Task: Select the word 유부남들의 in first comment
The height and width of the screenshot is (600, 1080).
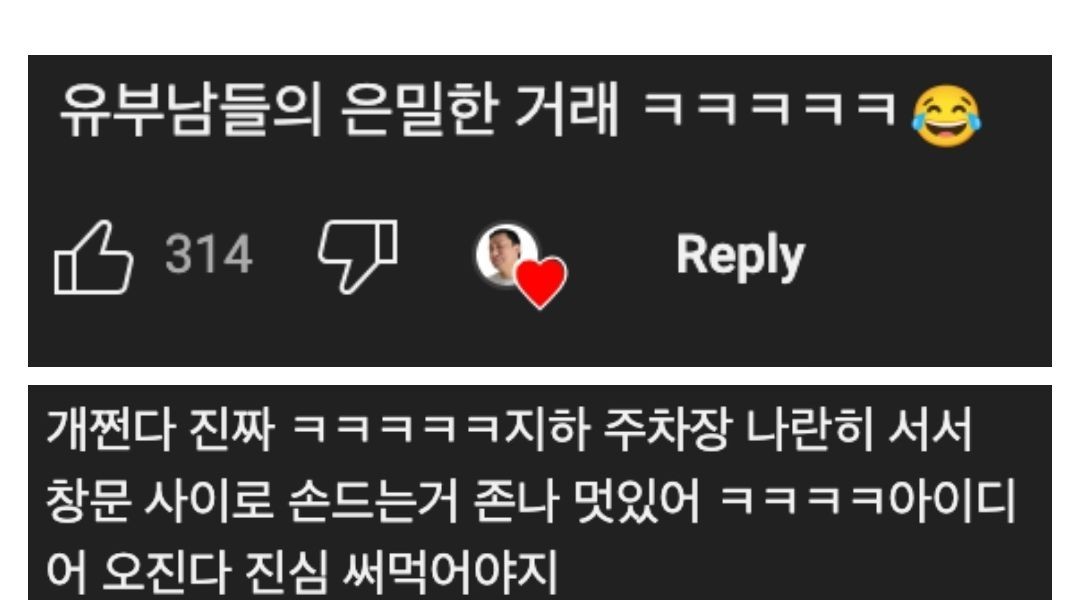Action: [x=191, y=110]
